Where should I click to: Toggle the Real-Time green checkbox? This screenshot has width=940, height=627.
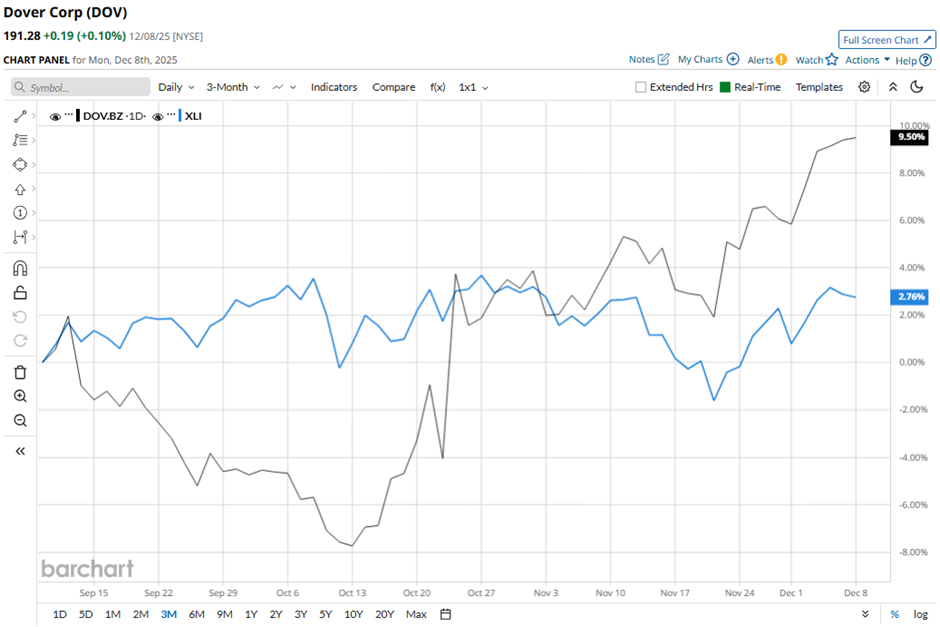click(725, 87)
